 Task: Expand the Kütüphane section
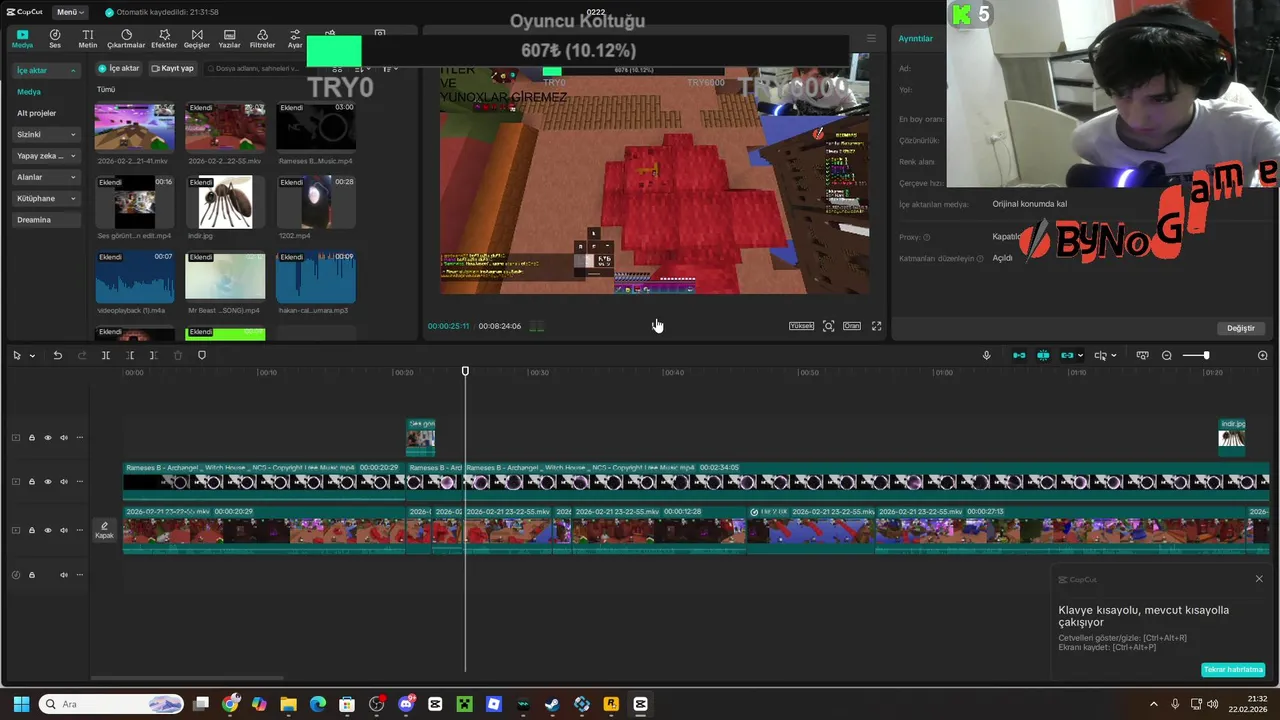pyautogui.click(x=46, y=198)
